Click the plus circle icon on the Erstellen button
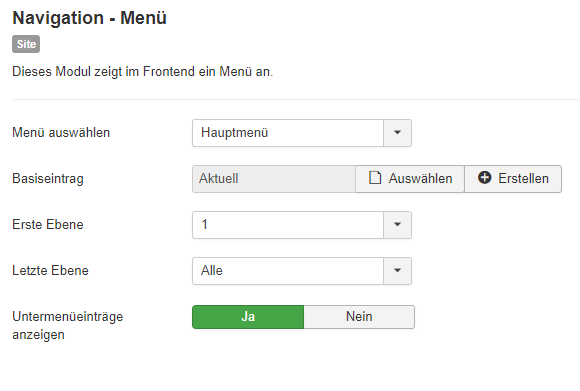Screen dimensions: 580x391 484,178
